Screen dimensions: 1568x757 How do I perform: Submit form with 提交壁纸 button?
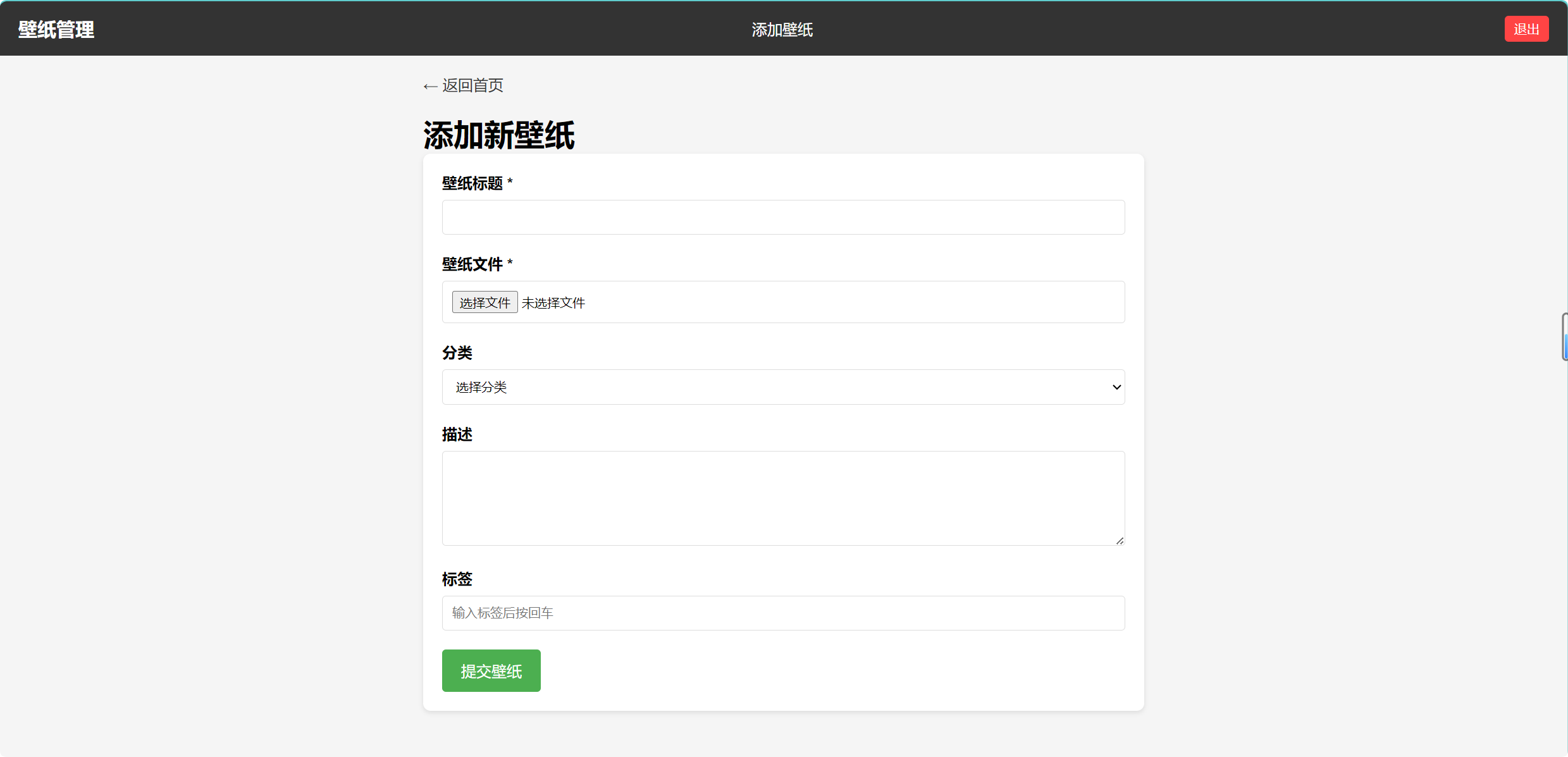(x=491, y=671)
